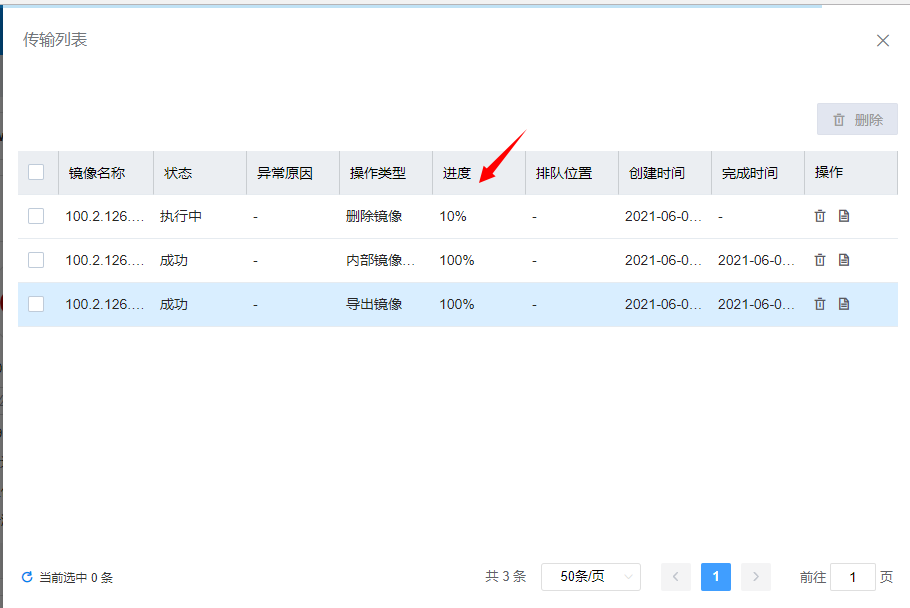Open document icon for 导出镜像 row
Viewport: 910px width, 608px height.
click(x=844, y=304)
